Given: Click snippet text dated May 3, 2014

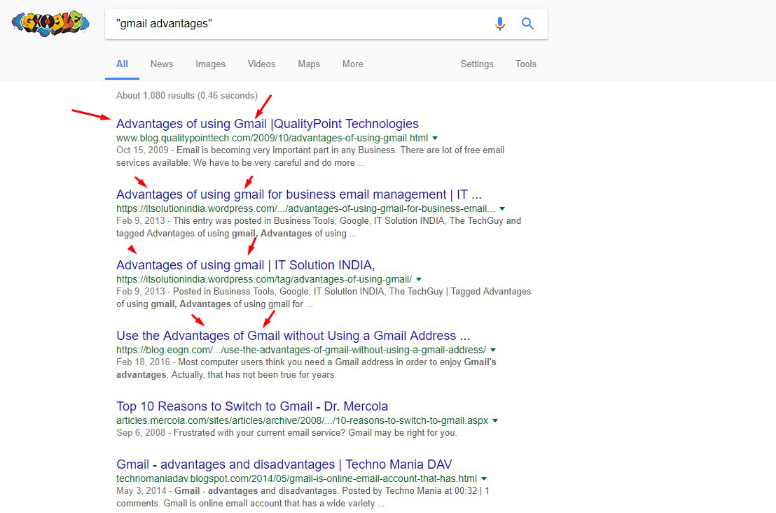Looking at the screenshot, I should (302, 497).
